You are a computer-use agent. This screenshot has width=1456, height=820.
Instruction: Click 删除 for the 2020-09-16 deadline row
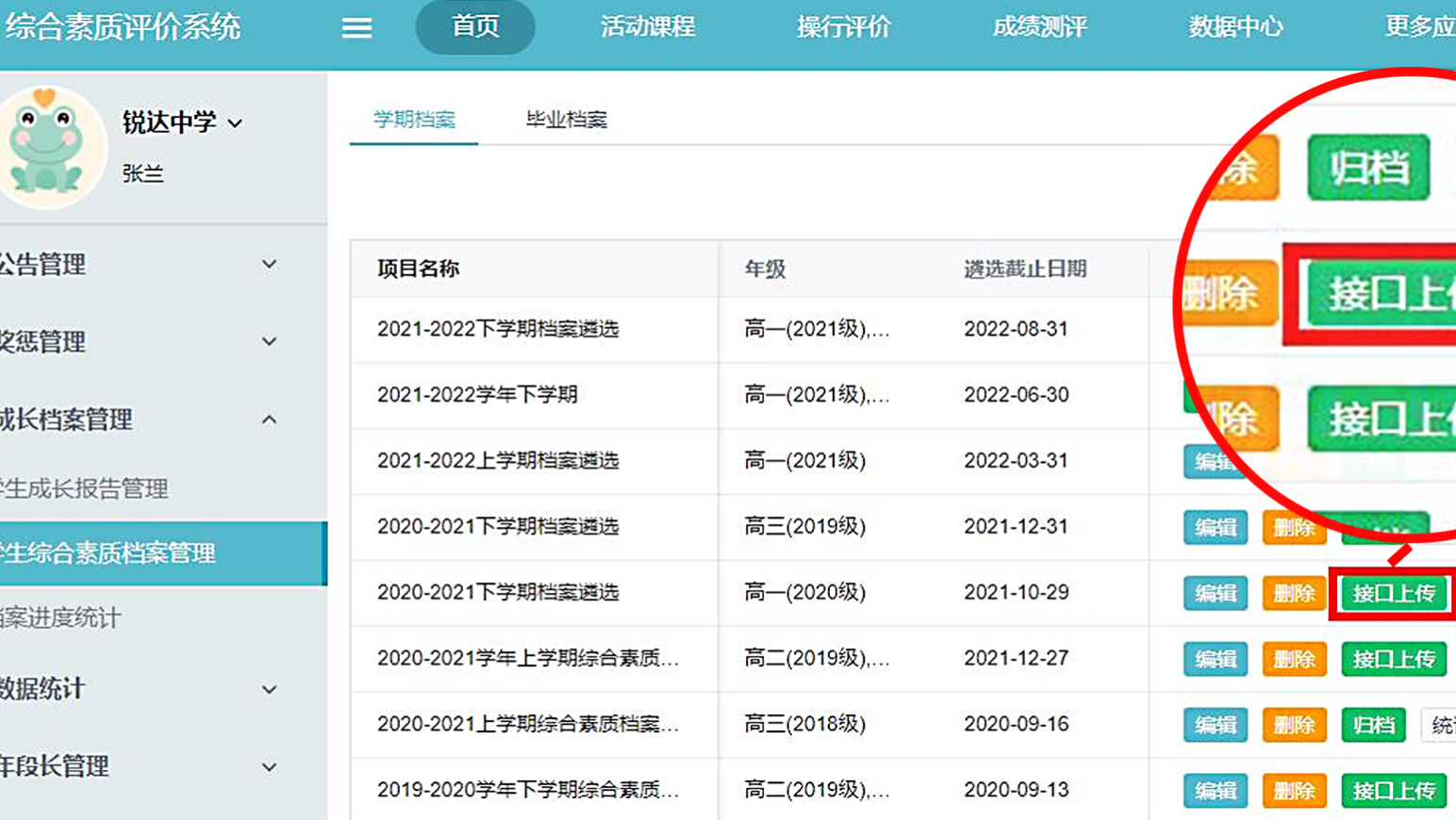1294,725
